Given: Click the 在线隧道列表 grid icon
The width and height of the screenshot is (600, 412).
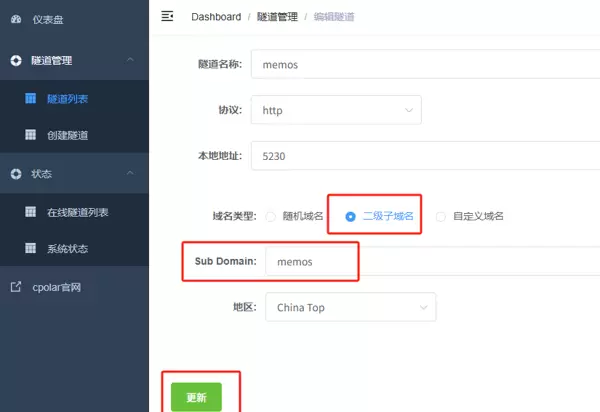Looking at the screenshot, I should (x=31, y=212).
